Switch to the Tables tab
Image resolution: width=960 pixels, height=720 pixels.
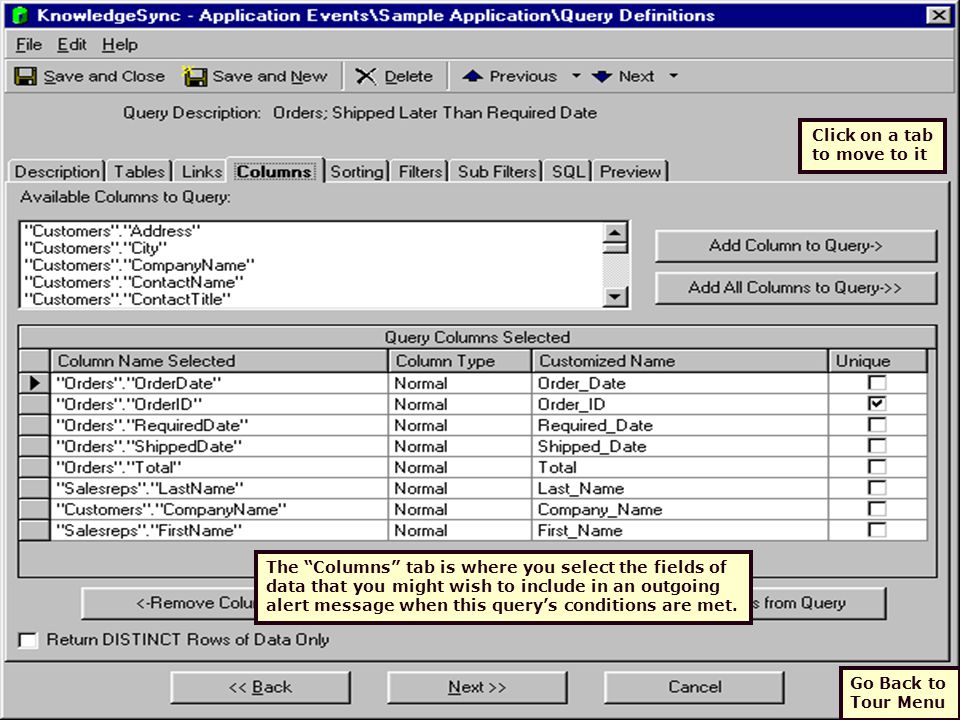point(139,171)
